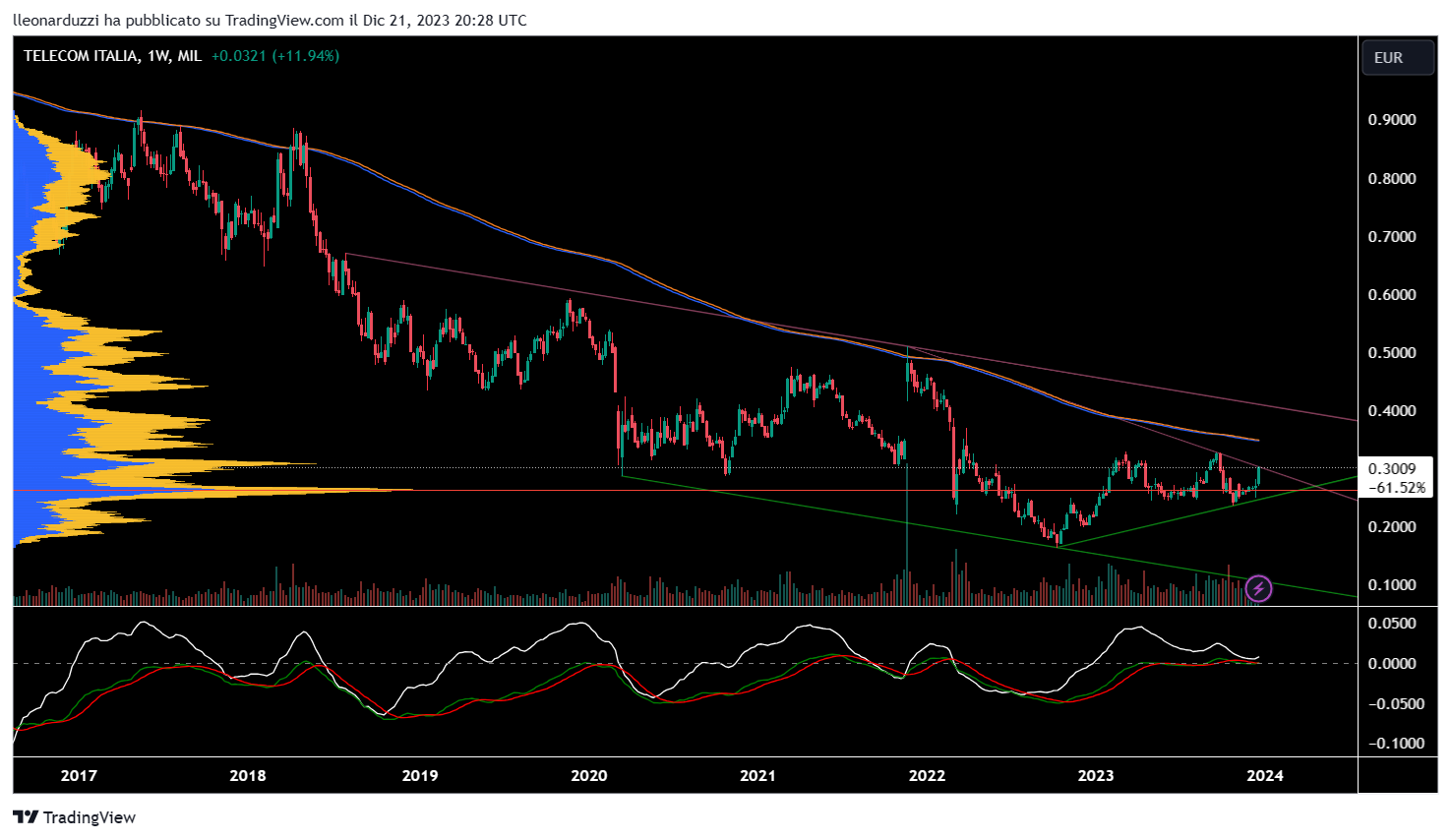This screenshot has width=1451, height=840.
Task: Click the -61.52% price label
Action: tap(1397, 487)
